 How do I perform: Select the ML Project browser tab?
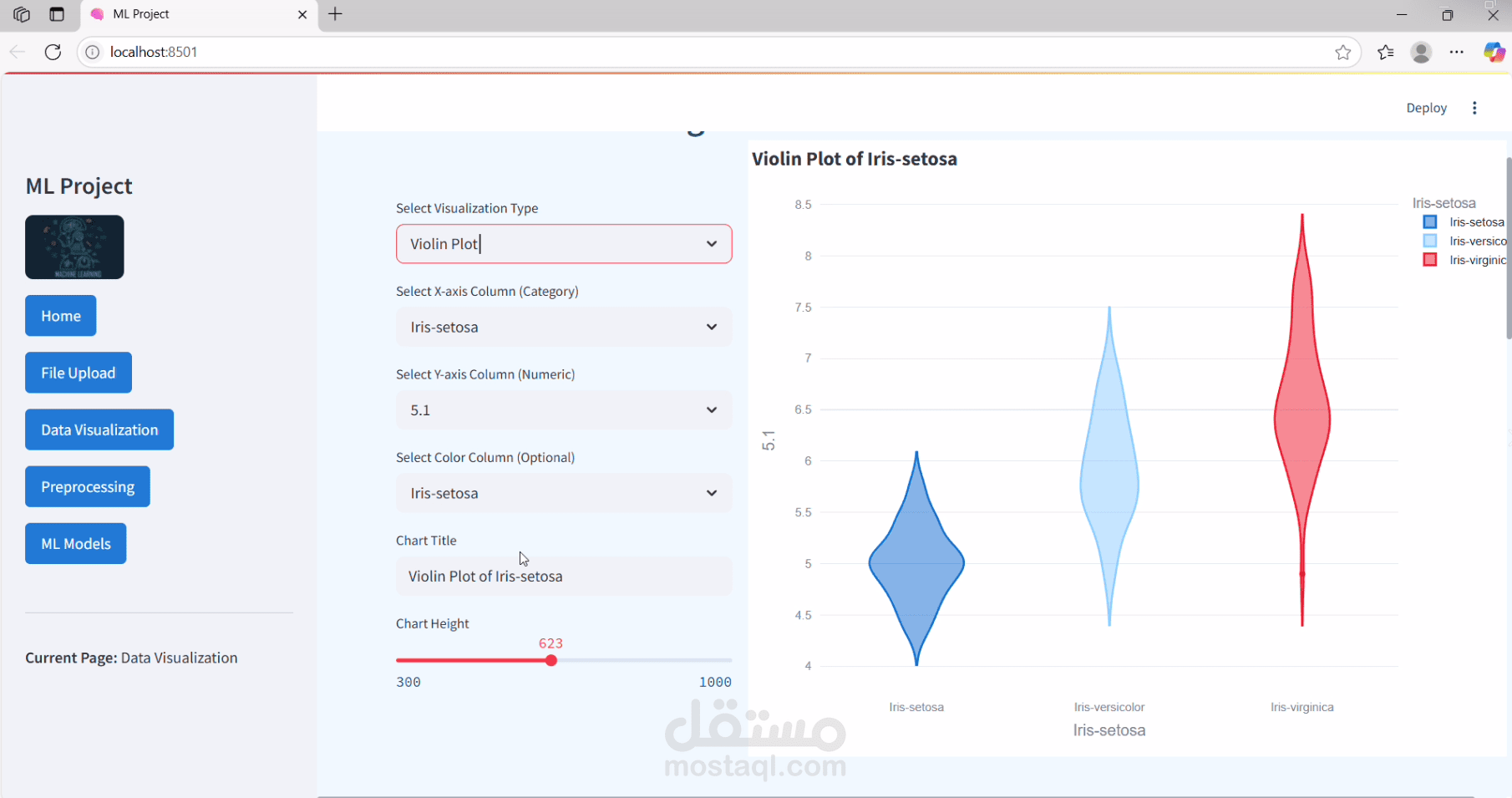(200, 14)
